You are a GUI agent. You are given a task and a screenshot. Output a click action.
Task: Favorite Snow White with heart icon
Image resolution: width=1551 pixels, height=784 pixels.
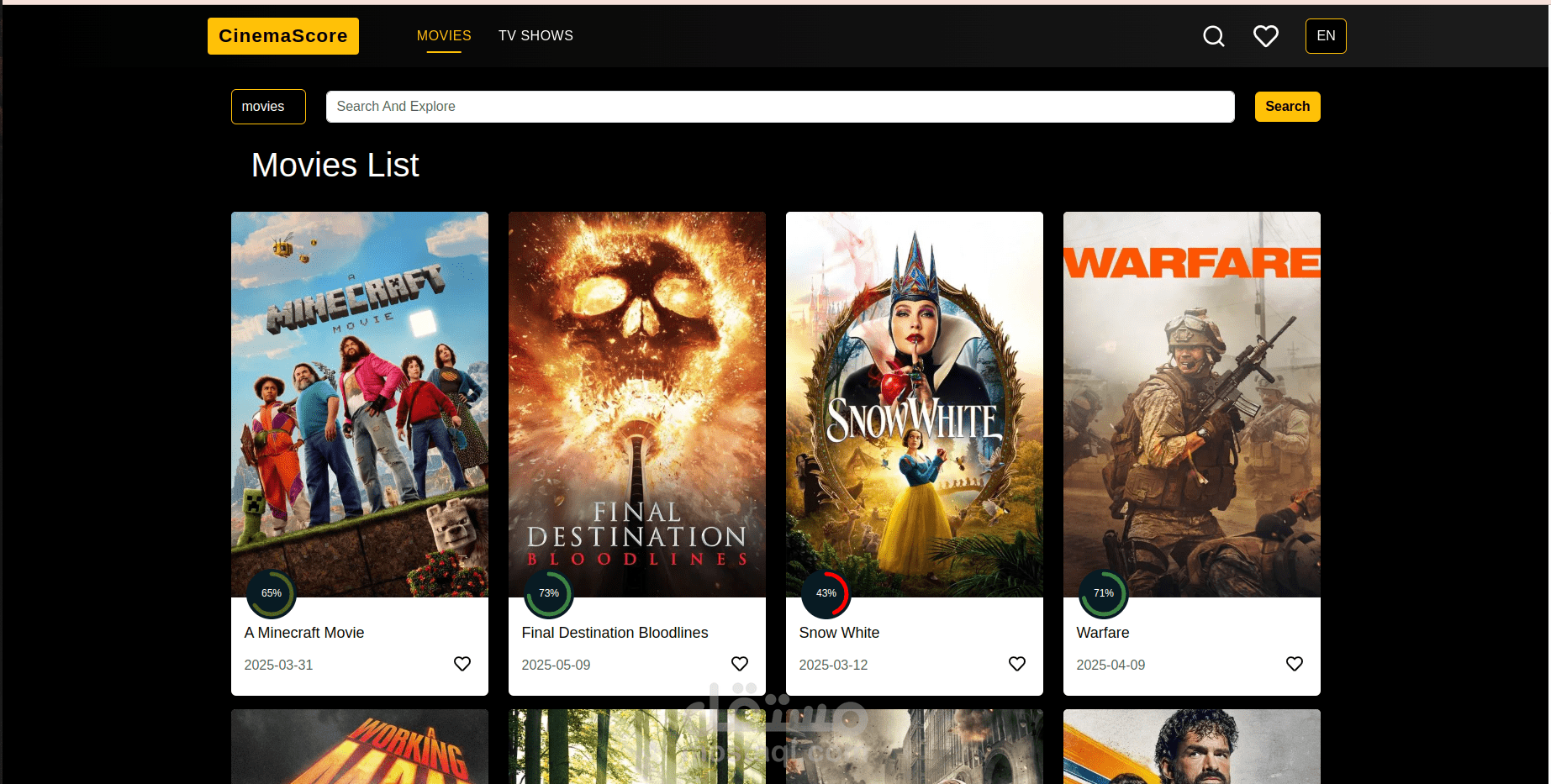(x=1017, y=664)
